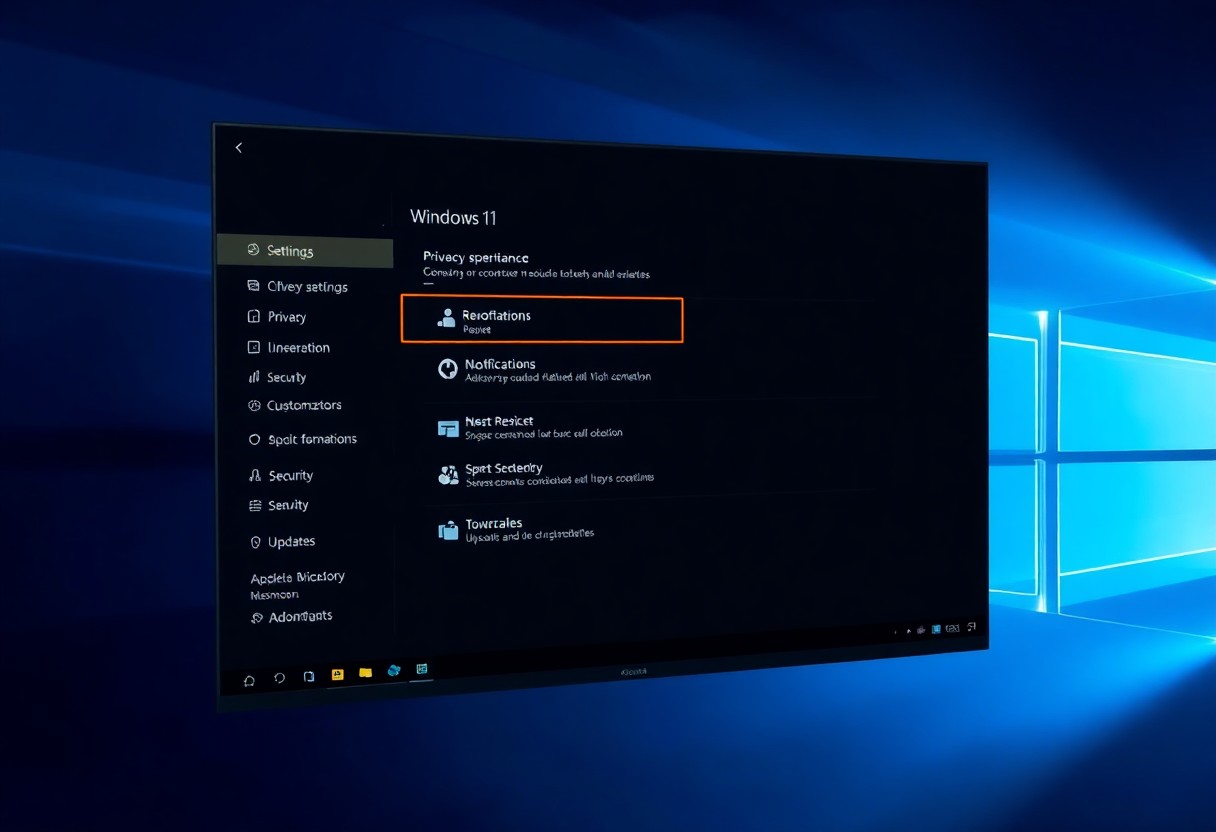Viewport: 1216px width, 832px height.
Task: Click the shield icon beside Updates
Action: click(x=256, y=542)
